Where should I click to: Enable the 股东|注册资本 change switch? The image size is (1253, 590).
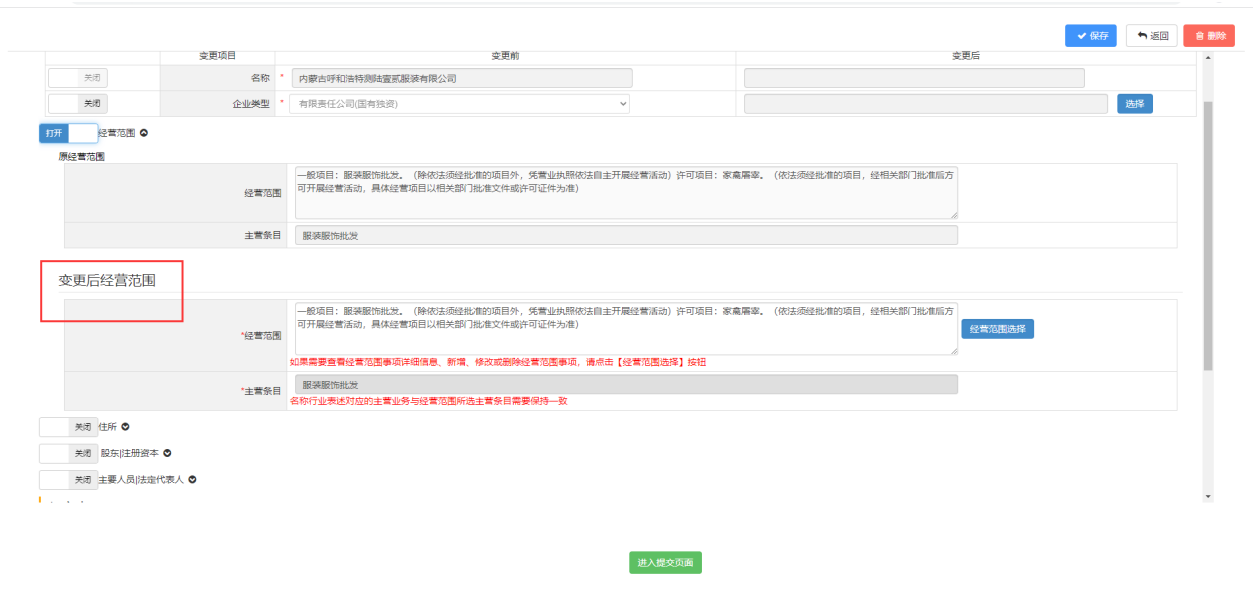[x=68, y=453]
